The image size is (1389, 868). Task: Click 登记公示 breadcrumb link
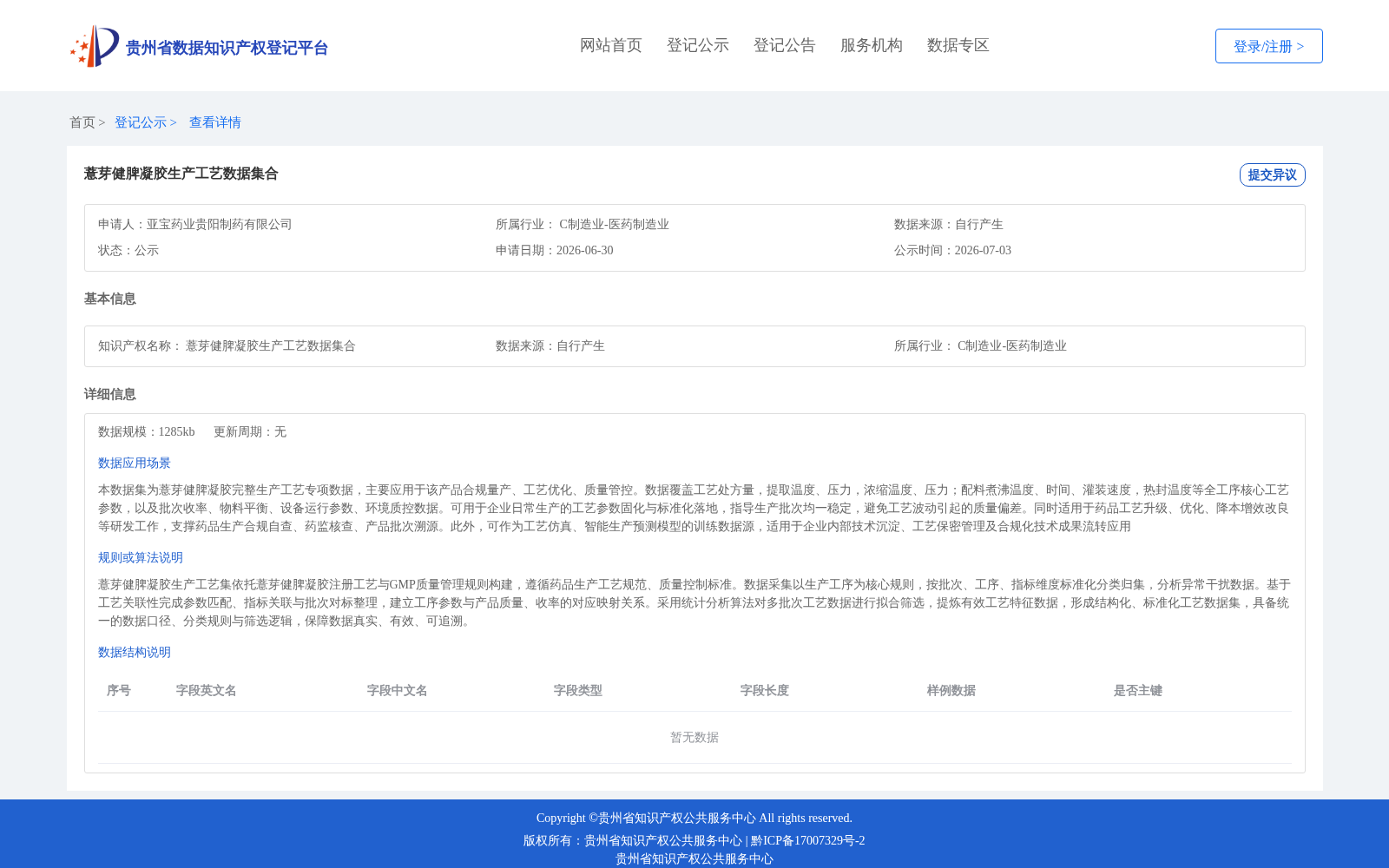coord(141,122)
